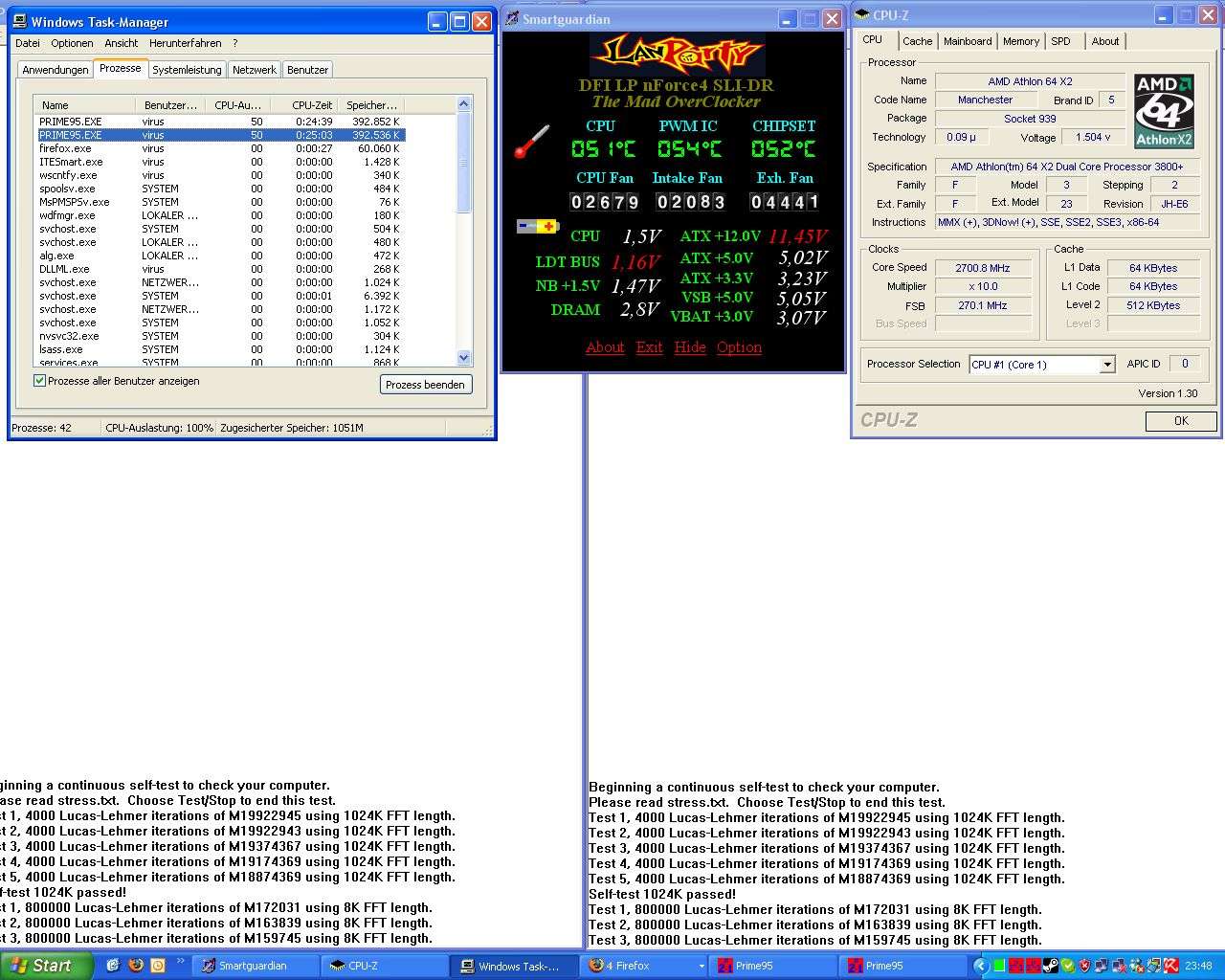Click the taskbar clock showing 23:48
Viewport: 1225px width, 980px height.
tap(1198, 966)
